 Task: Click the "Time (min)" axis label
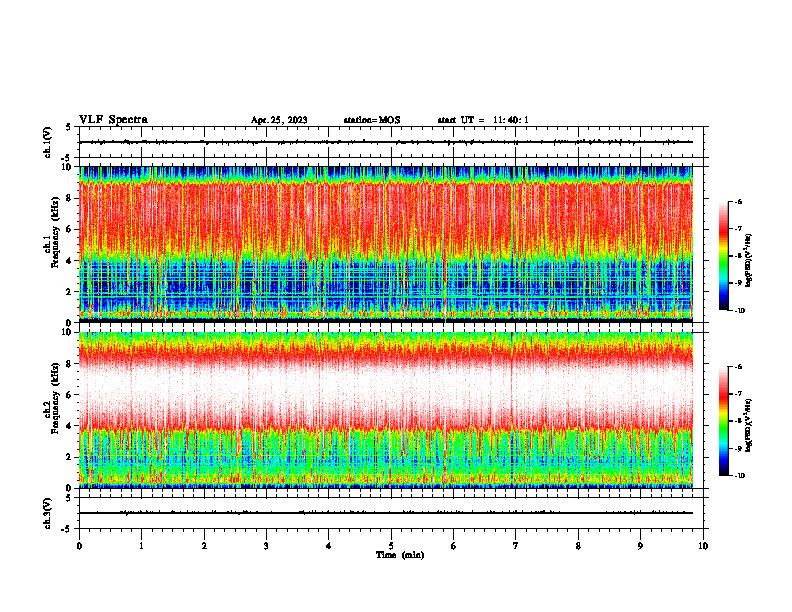(400, 555)
